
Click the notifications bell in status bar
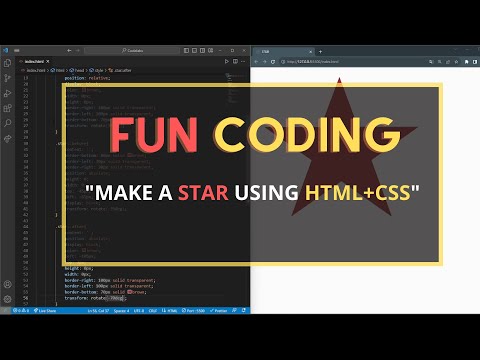(244, 311)
